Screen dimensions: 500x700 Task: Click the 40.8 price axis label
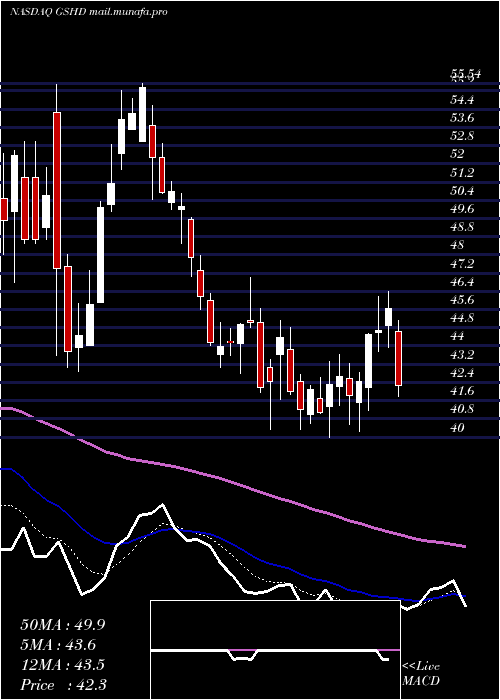point(462,409)
